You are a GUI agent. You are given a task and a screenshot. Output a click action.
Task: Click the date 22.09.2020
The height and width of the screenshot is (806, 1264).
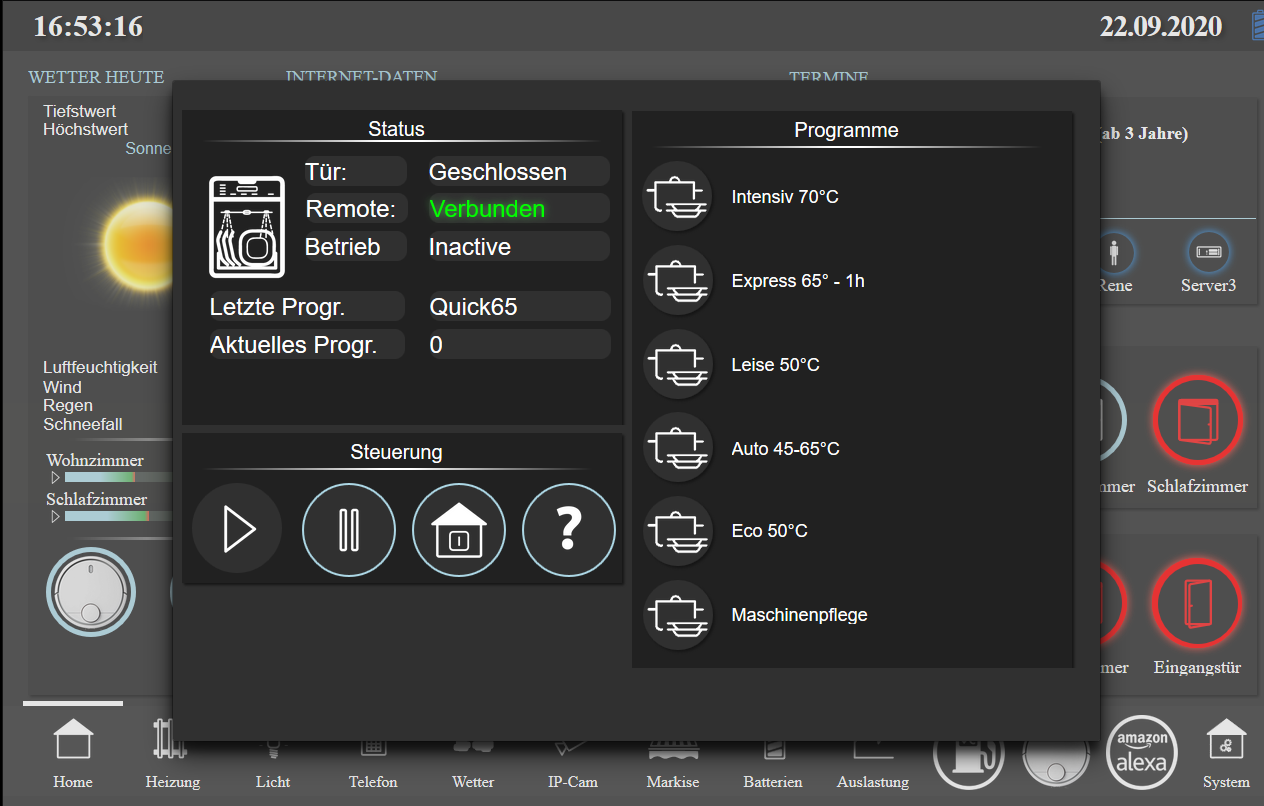1161,26
